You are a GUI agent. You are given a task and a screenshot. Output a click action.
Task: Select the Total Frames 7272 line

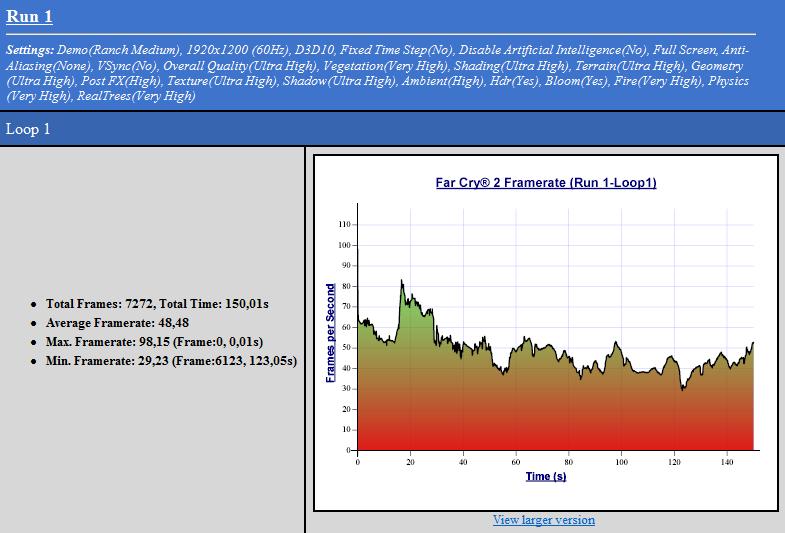pos(157,304)
